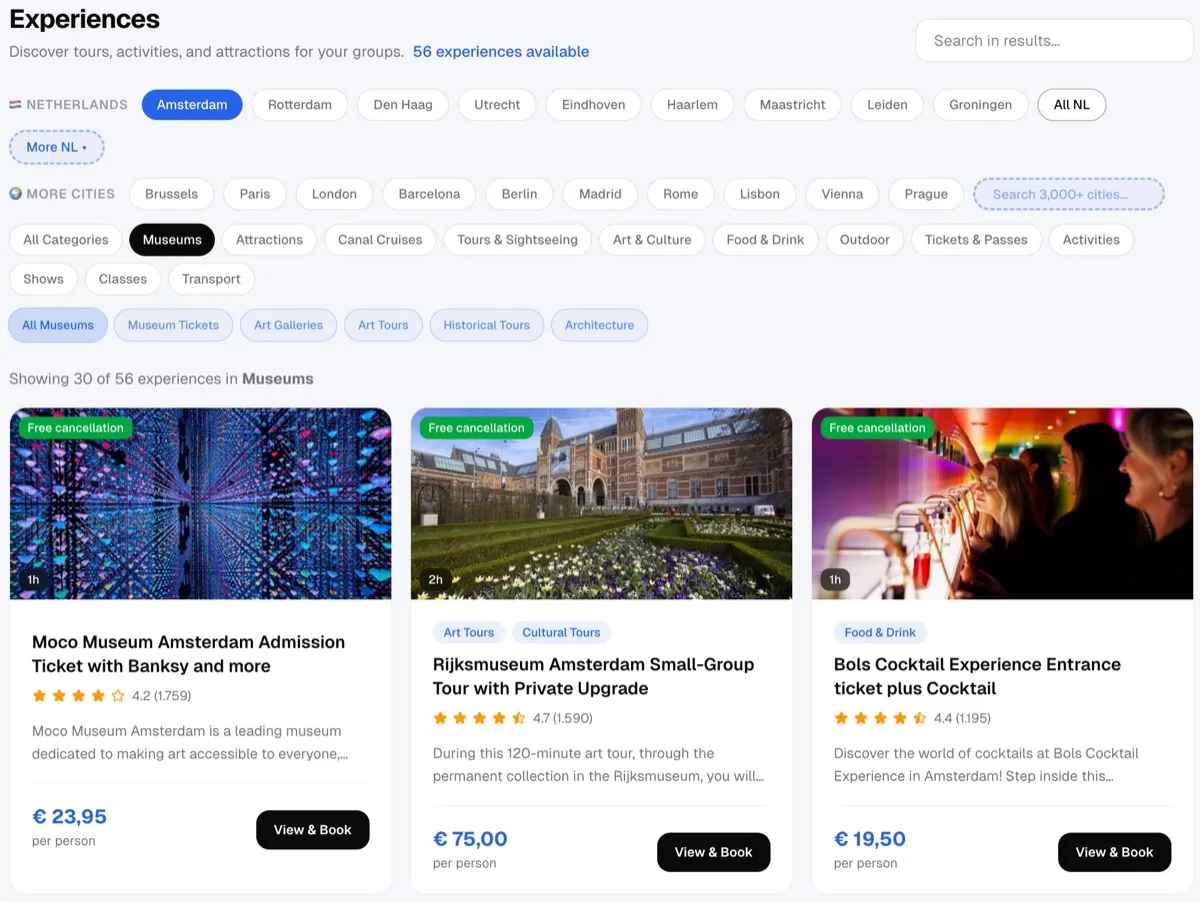
Task: Toggle the Art Galleries filter chip
Action: [288, 324]
